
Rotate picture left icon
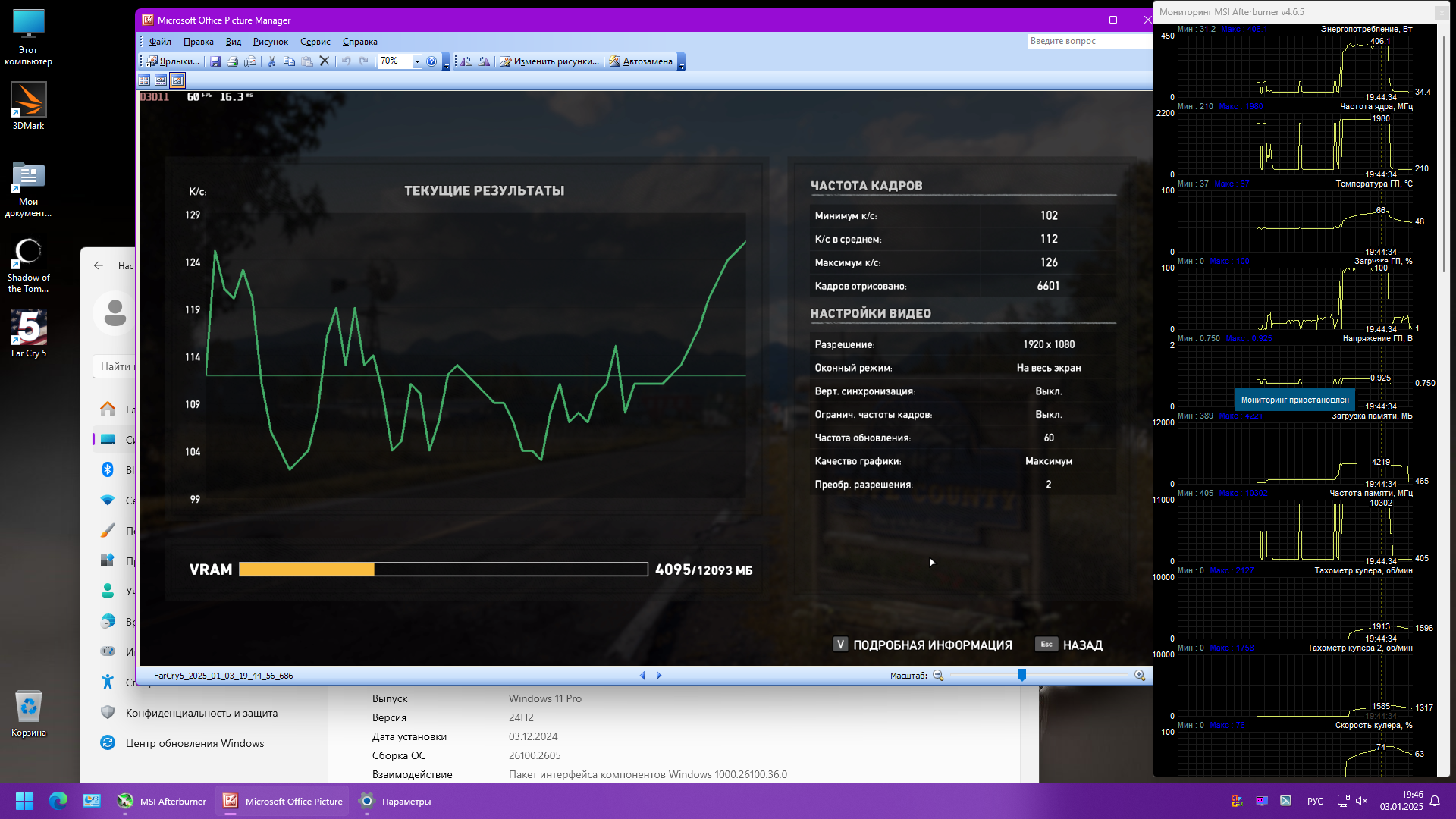(x=466, y=61)
